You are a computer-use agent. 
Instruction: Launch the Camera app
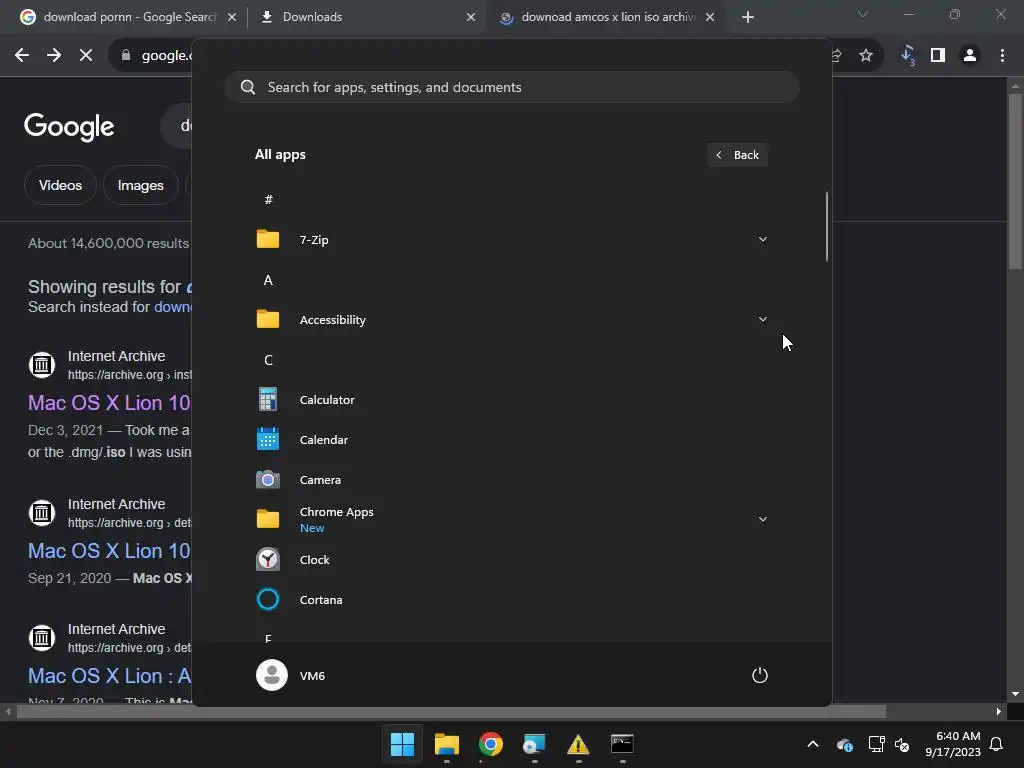pos(268,480)
